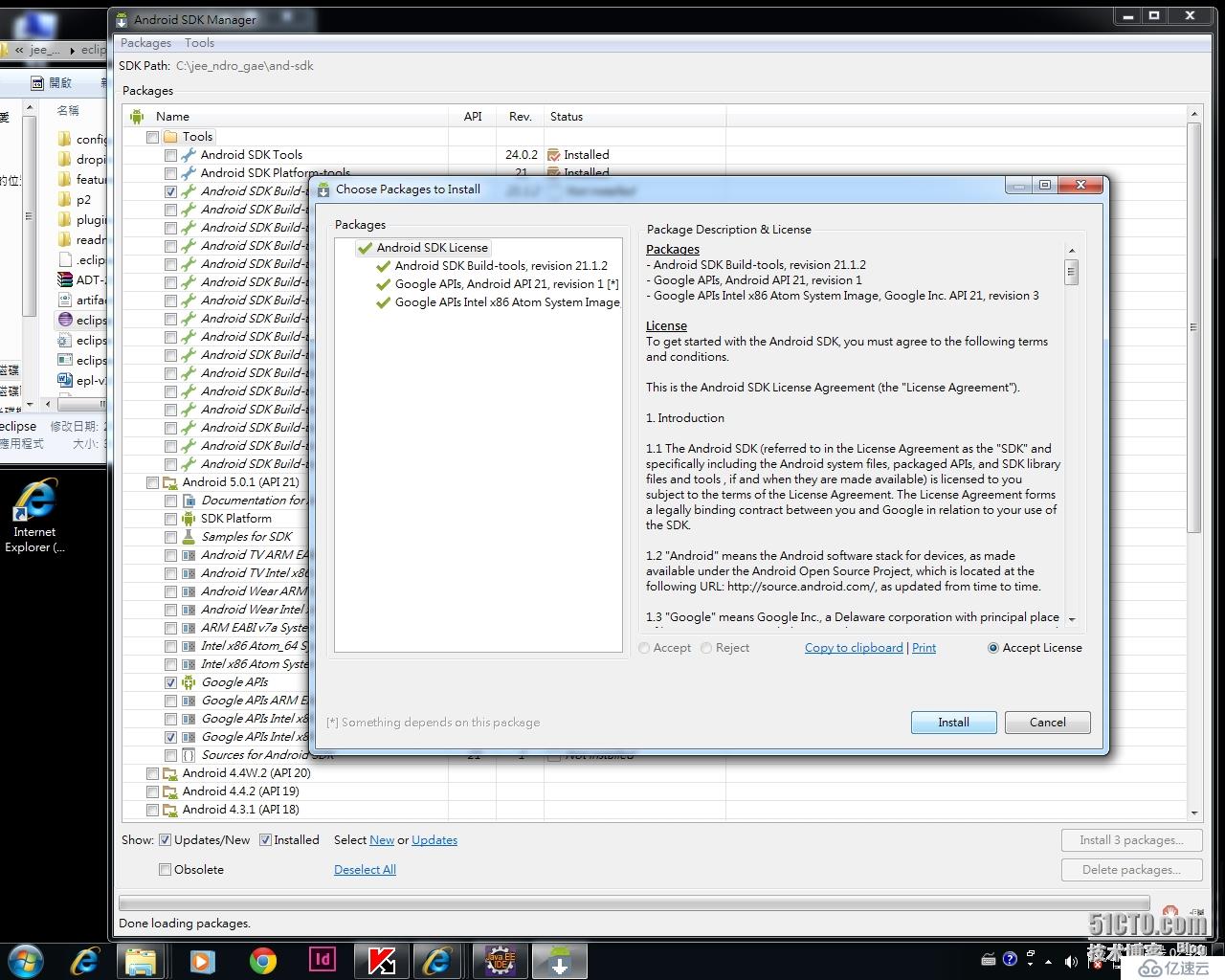Check the Android SDK Tools checkbox
Viewport: 1225px width, 980px height.
click(170, 155)
